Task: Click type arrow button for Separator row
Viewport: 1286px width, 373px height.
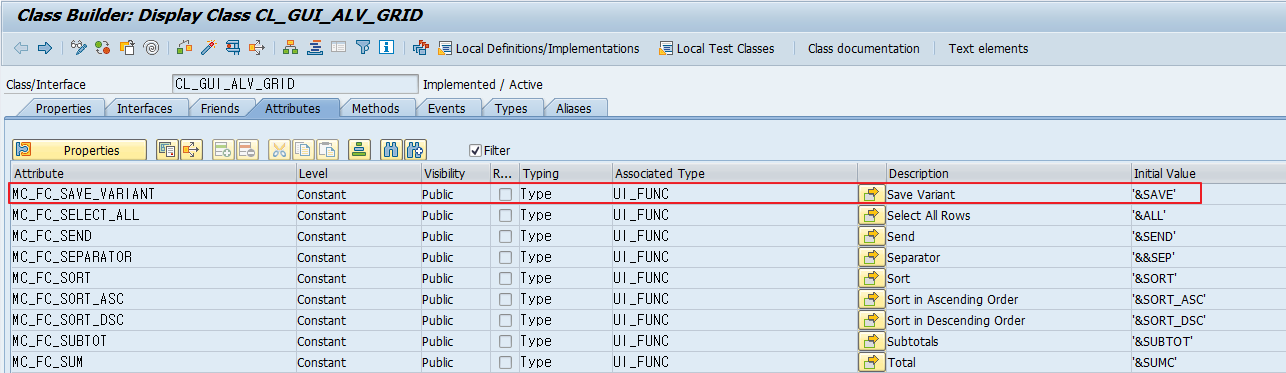Action: pos(871,257)
